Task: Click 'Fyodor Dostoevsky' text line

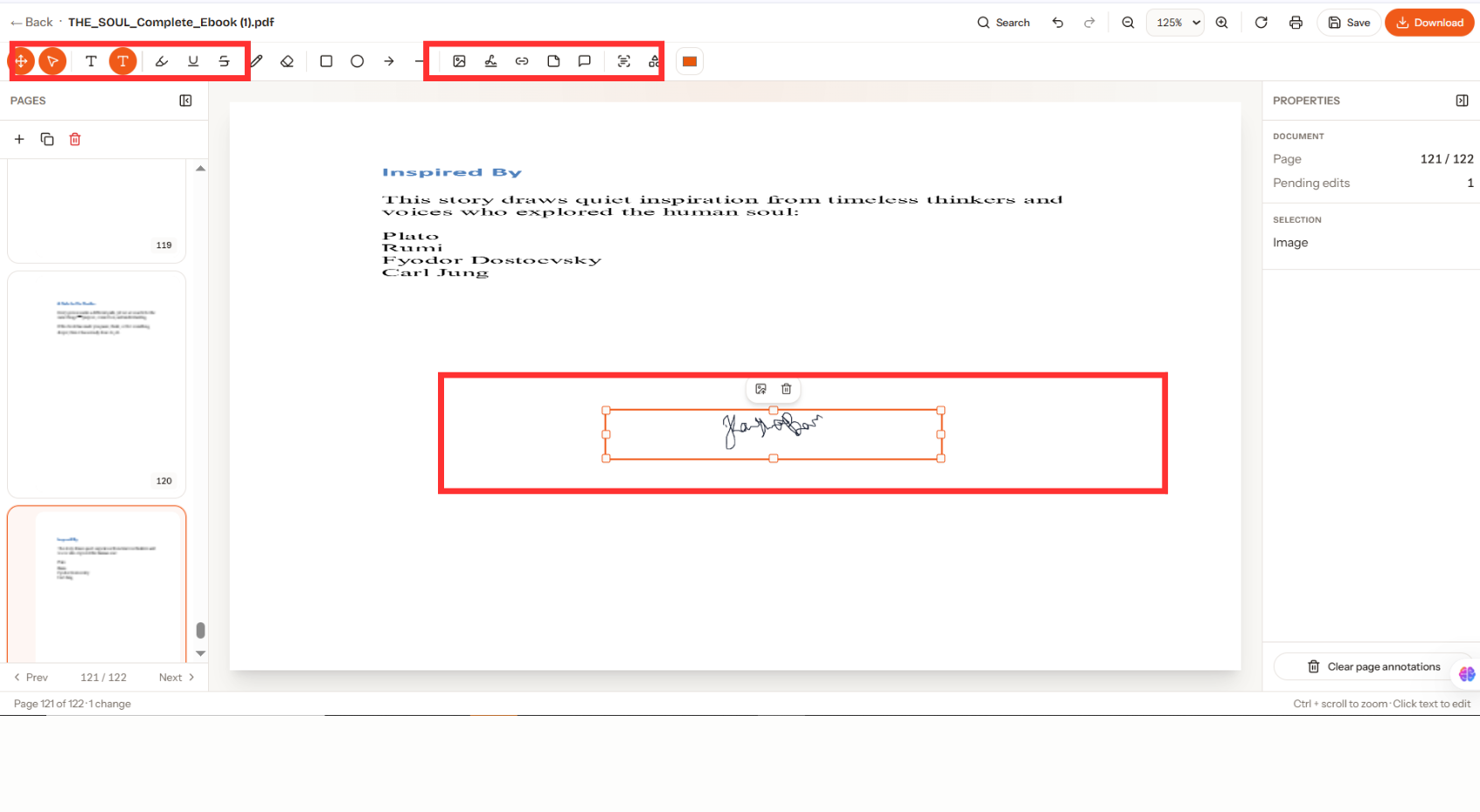Action: tap(491, 260)
